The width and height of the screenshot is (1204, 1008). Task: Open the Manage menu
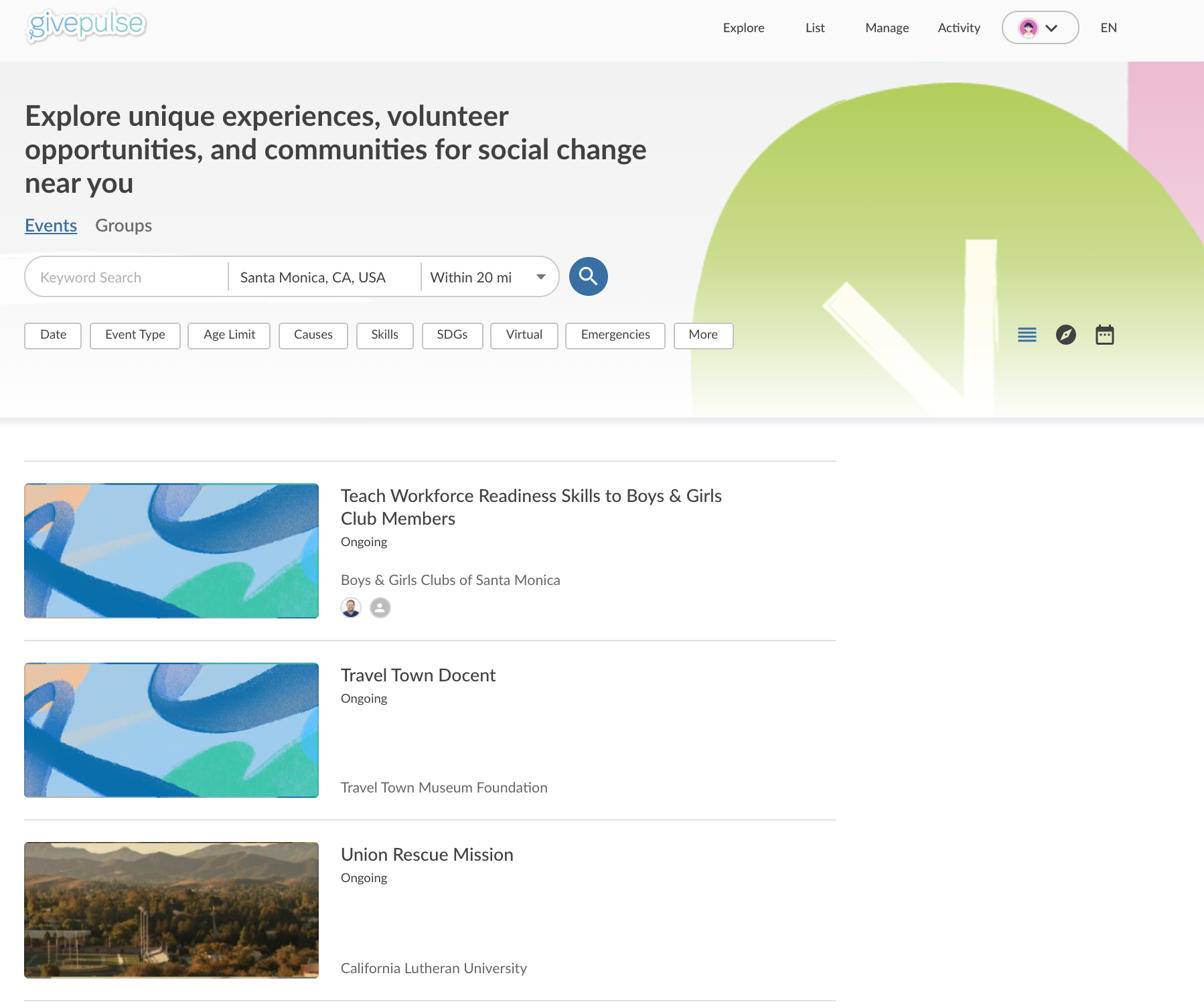click(x=887, y=27)
